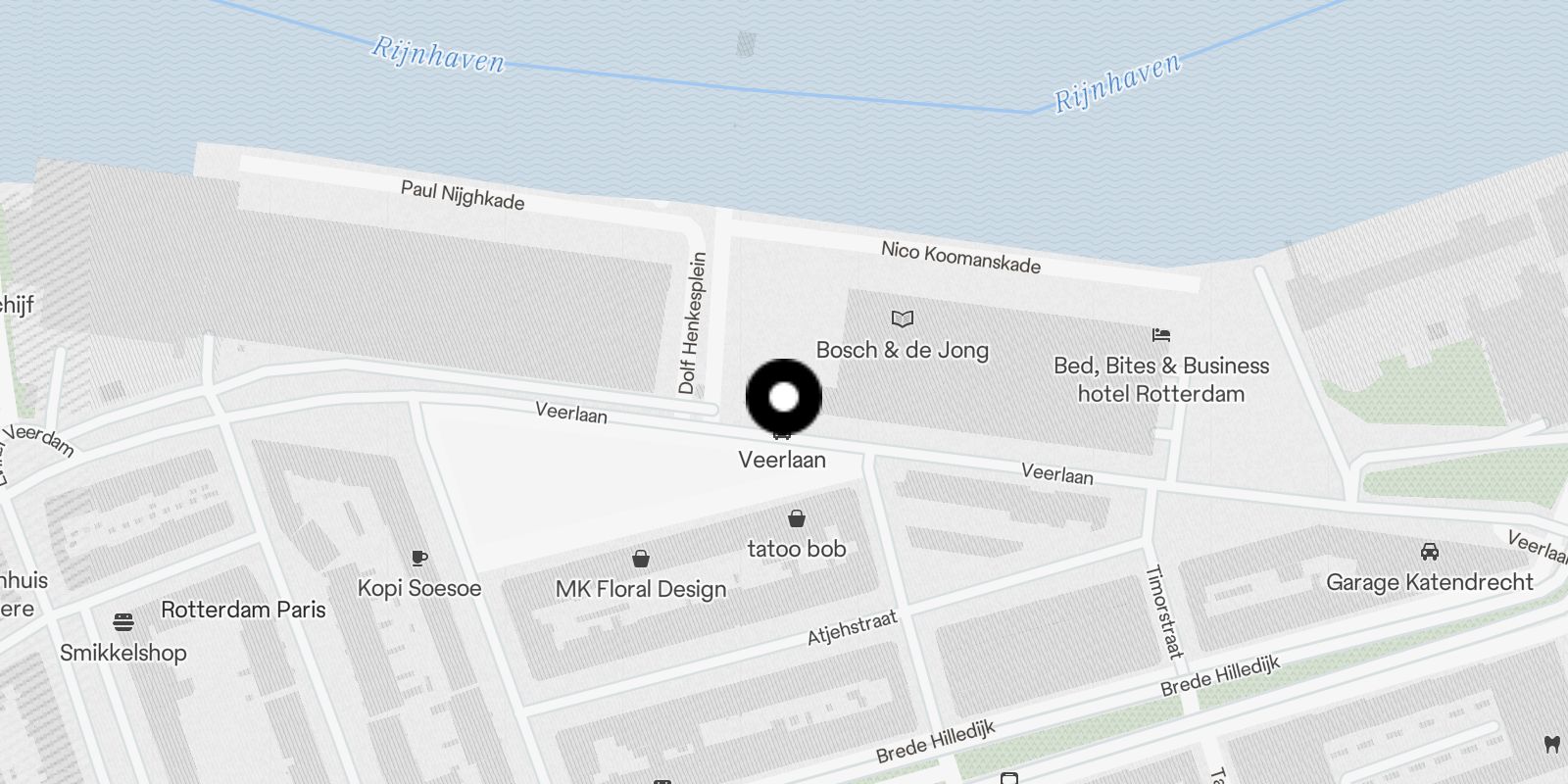1568x784 pixels.
Task: Select the MK Floral Design label
Action: (641, 589)
